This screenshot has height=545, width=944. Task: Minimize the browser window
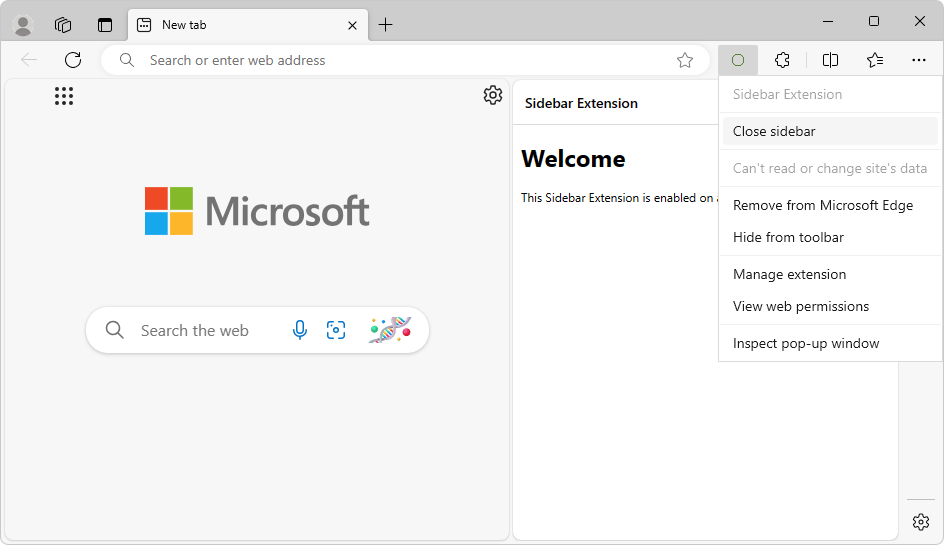[828, 21]
